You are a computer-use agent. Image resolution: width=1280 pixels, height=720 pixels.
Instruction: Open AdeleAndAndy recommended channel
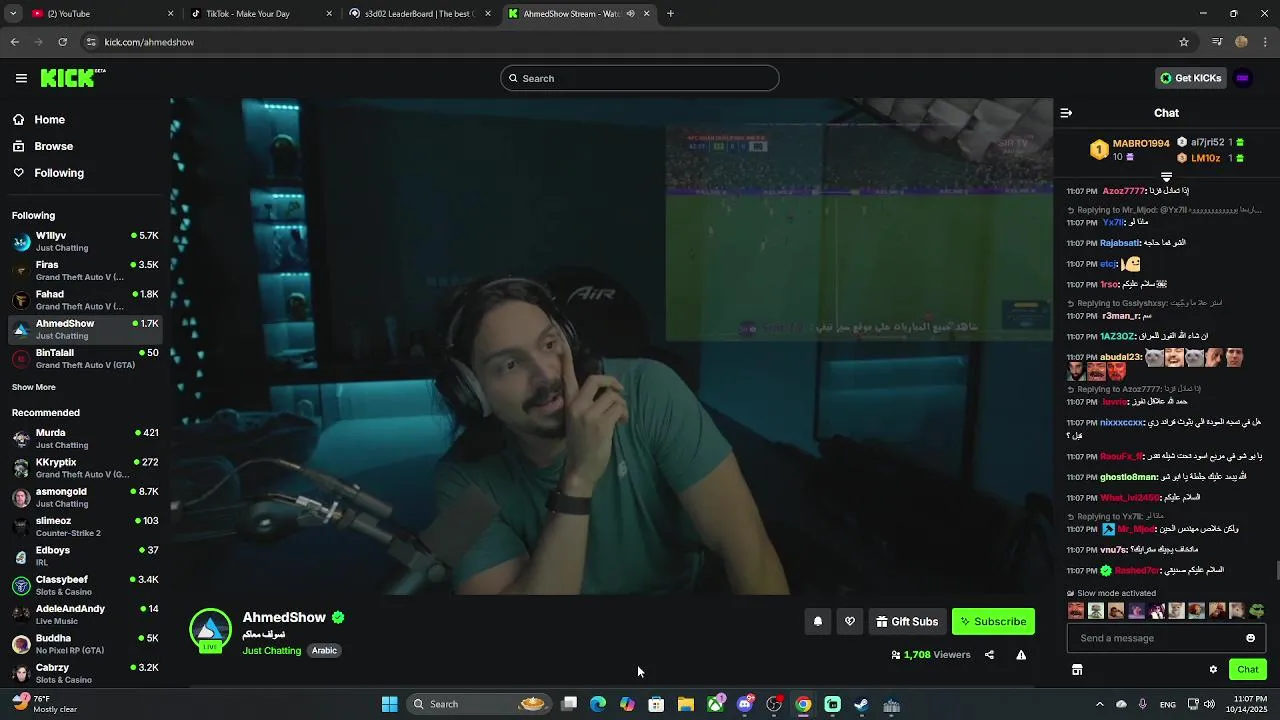tap(85, 614)
